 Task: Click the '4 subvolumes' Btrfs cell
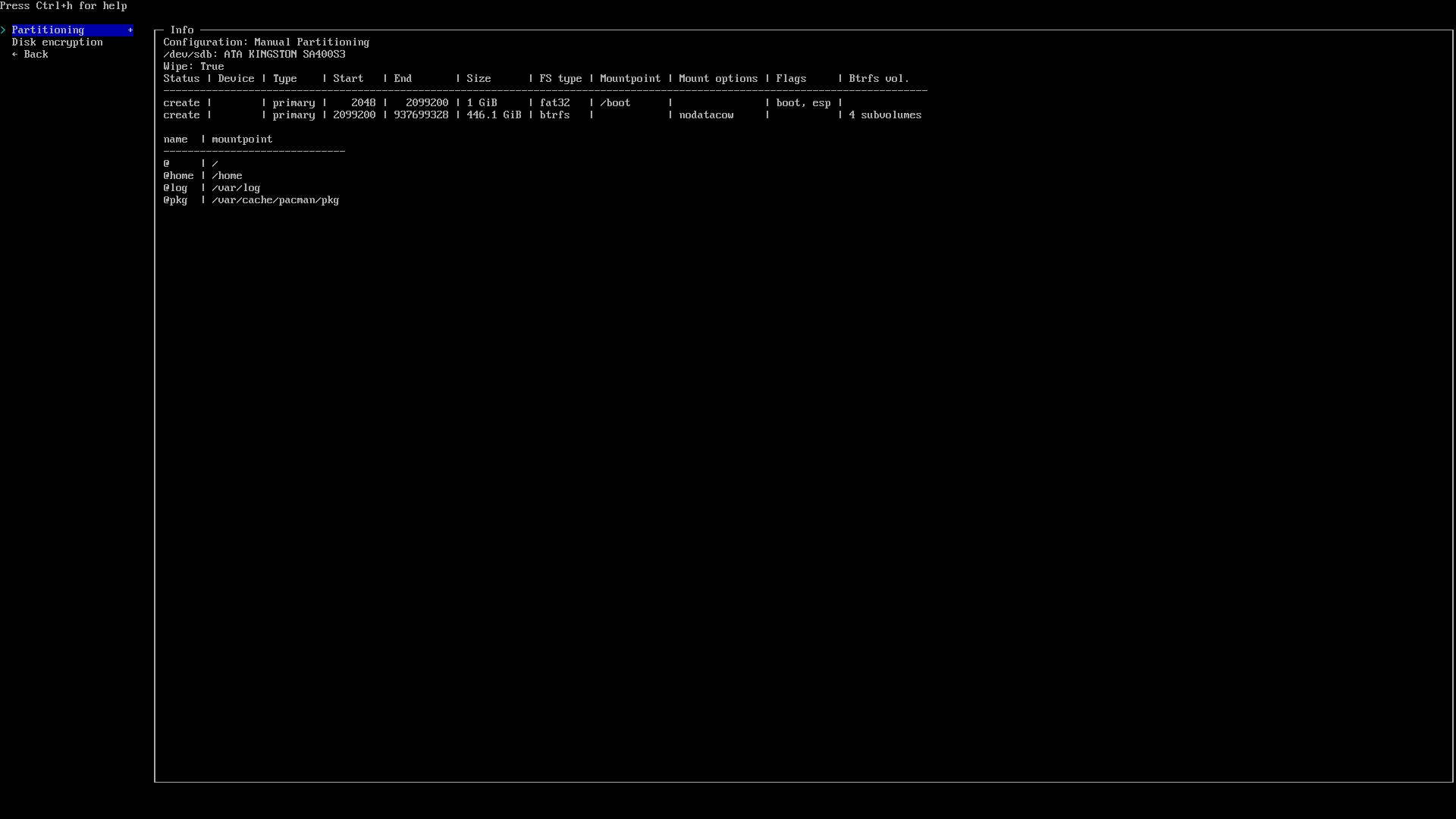(885, 115)
